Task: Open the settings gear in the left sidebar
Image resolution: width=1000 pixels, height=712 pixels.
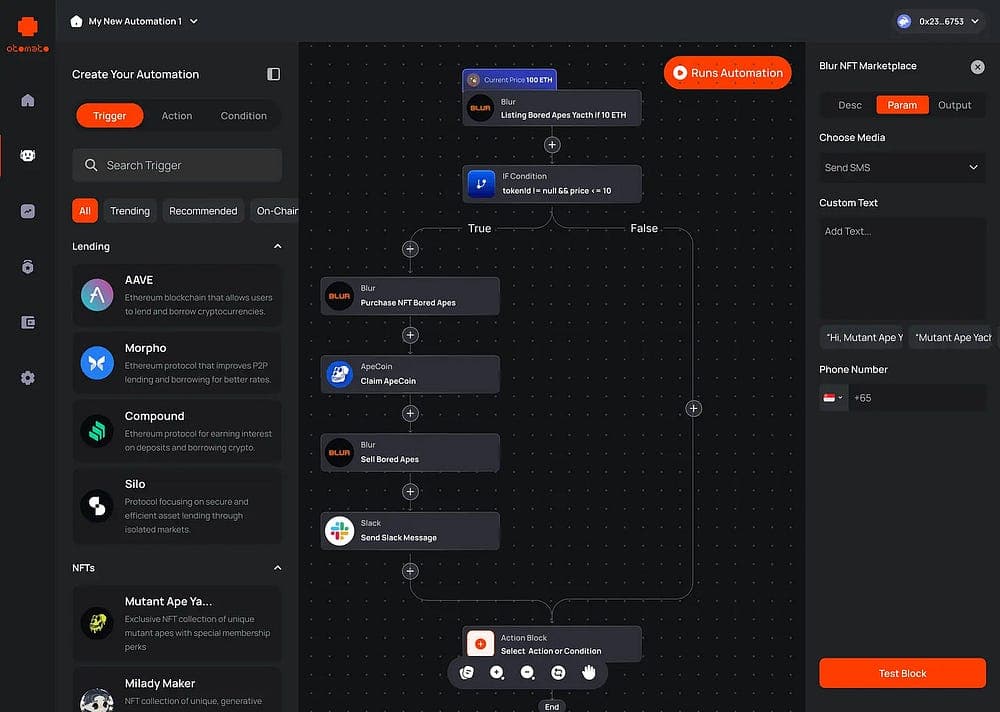Action: click(27, 378)
